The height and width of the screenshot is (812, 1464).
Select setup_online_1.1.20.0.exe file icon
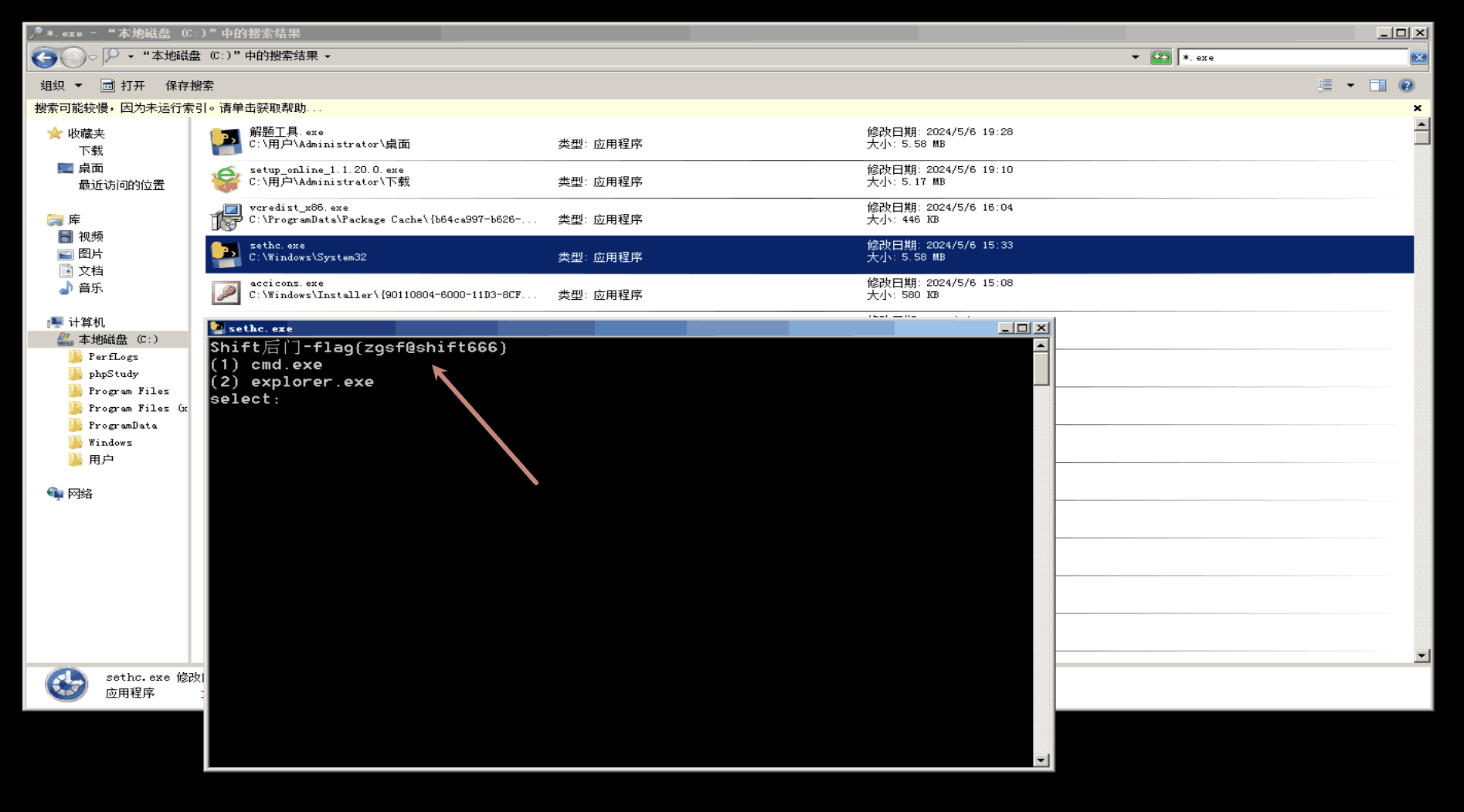coord(226,178)
